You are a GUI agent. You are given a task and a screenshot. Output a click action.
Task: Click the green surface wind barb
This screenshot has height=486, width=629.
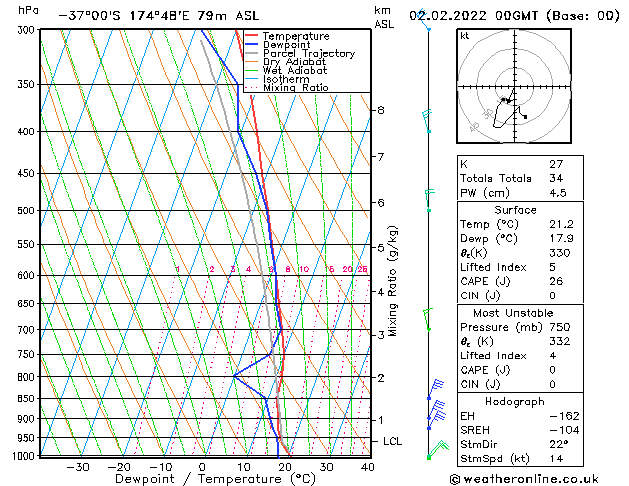pyautogui.click(x=438, y=449)
